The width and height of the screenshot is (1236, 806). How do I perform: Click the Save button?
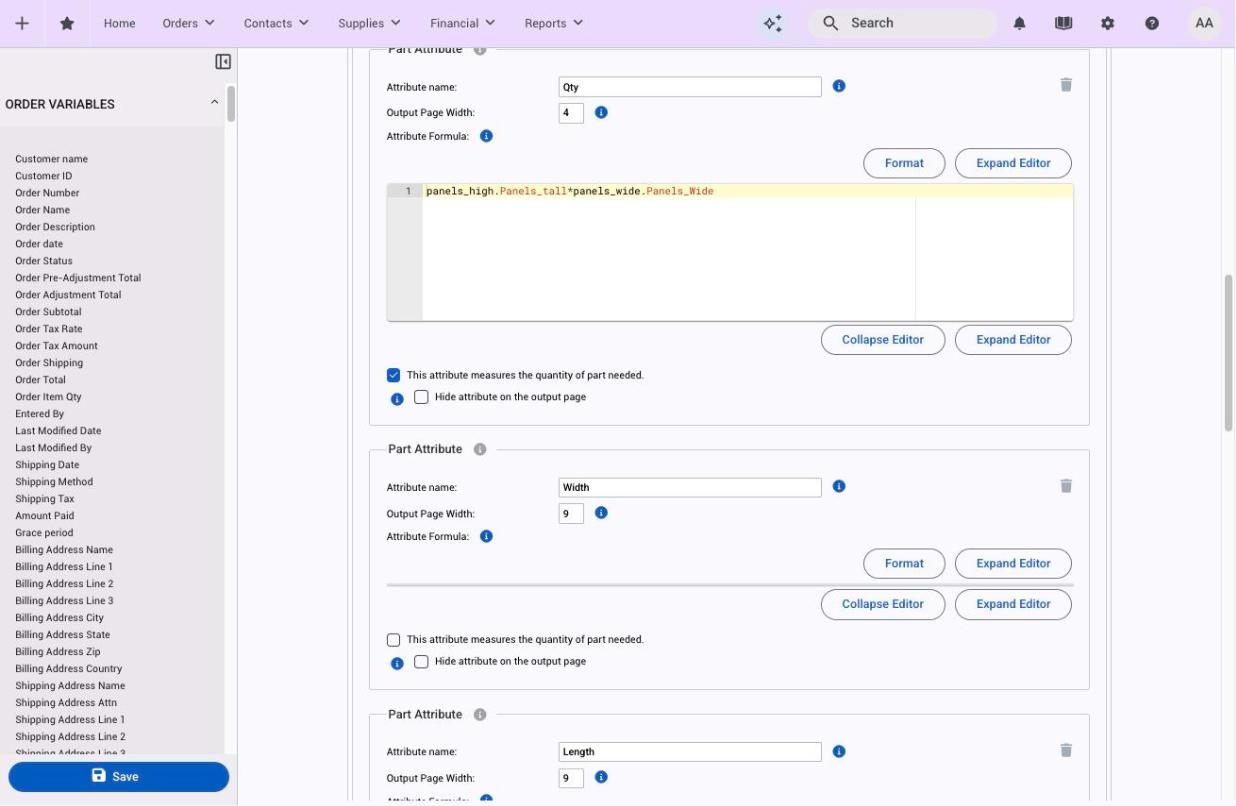118,777
